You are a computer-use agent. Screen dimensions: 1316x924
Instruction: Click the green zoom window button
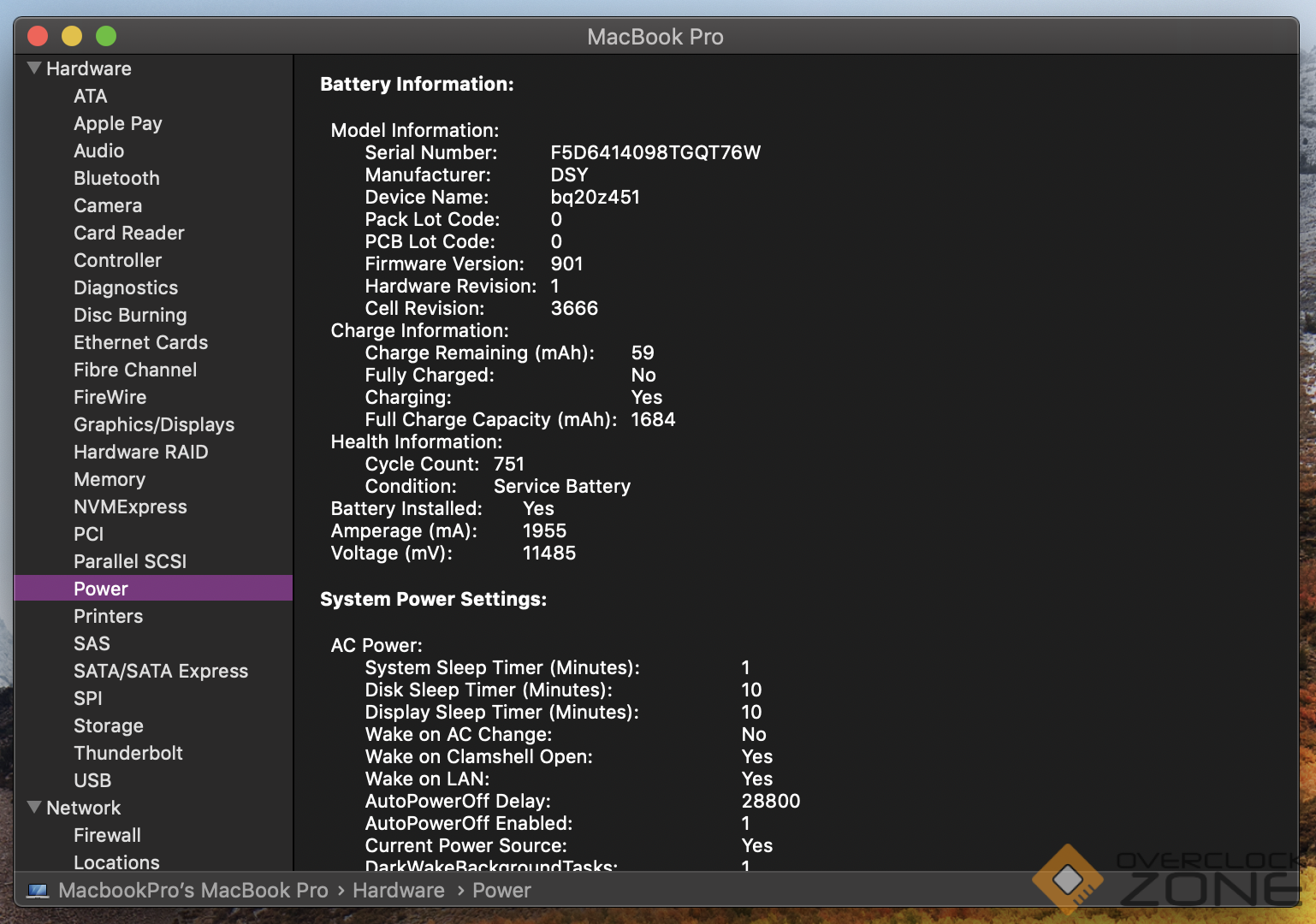106,36
